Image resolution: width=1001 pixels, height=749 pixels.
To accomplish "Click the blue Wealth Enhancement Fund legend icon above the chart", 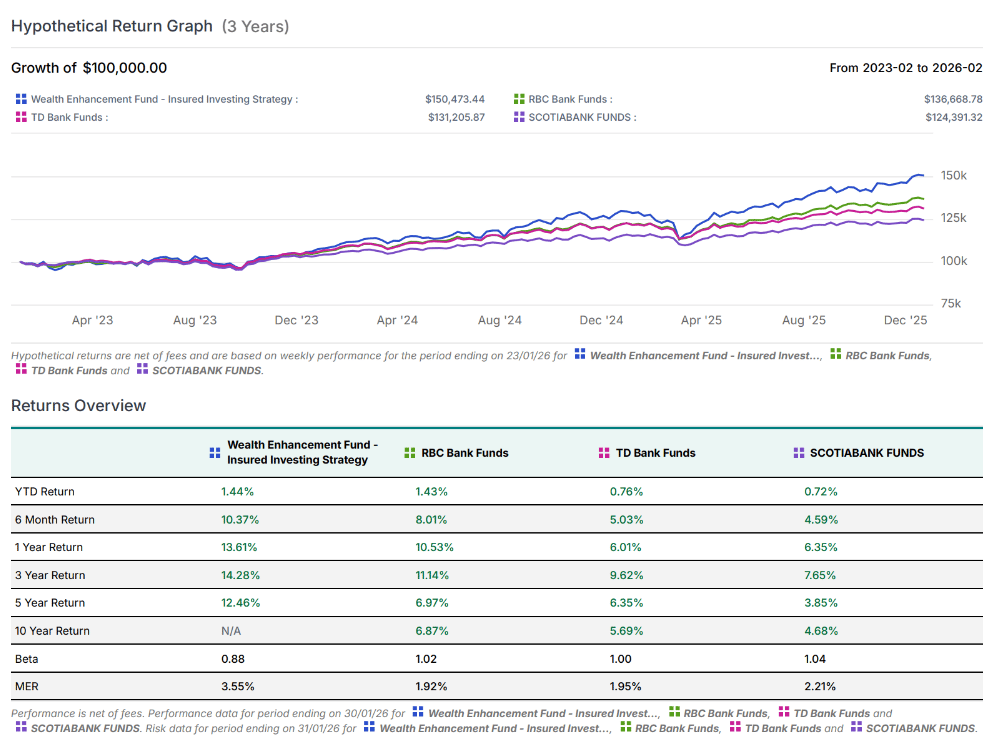I will (x=21, y=99).
